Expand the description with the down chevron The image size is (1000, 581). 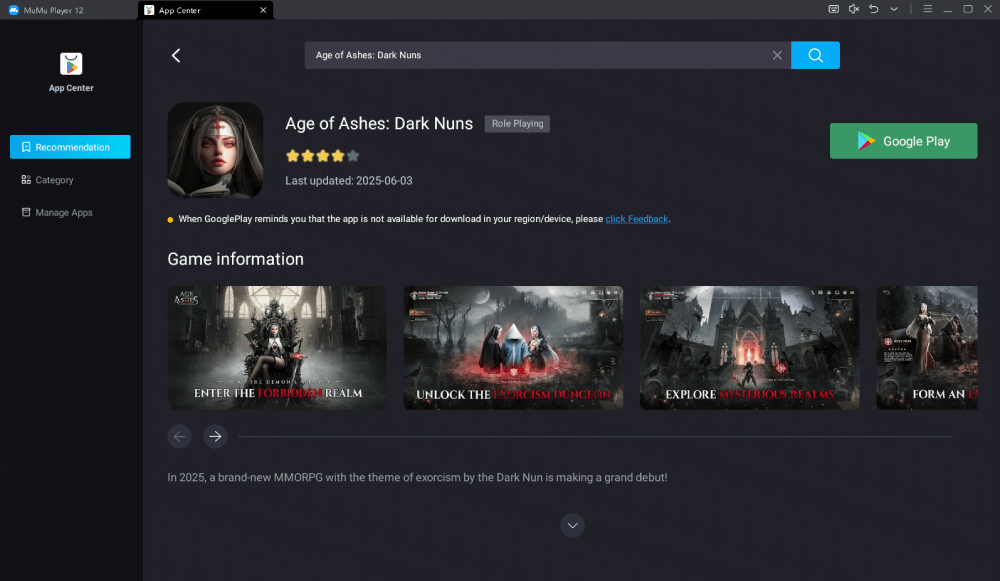(x=573, y=526)
